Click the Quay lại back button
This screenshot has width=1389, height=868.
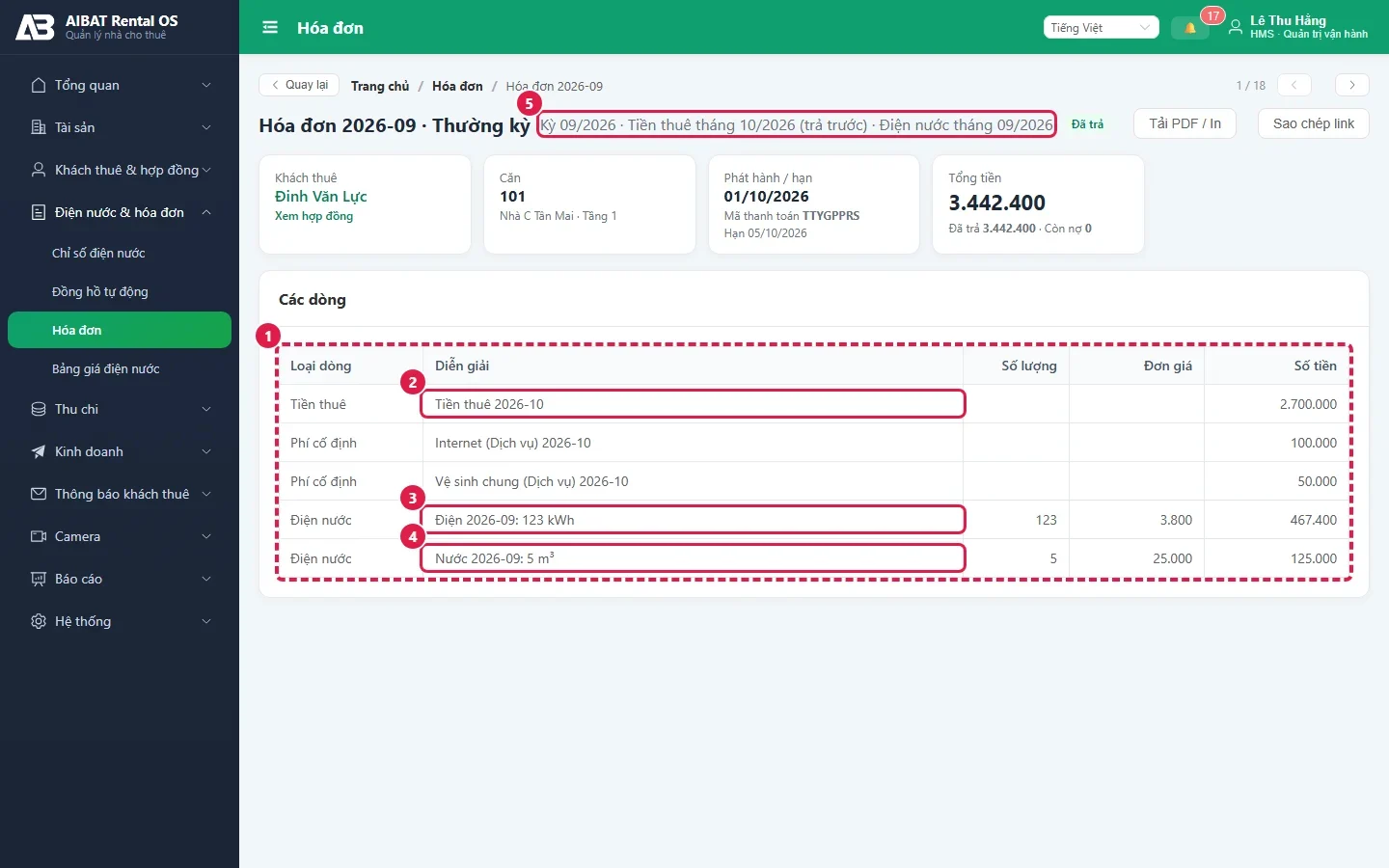(x=299, y=85)
